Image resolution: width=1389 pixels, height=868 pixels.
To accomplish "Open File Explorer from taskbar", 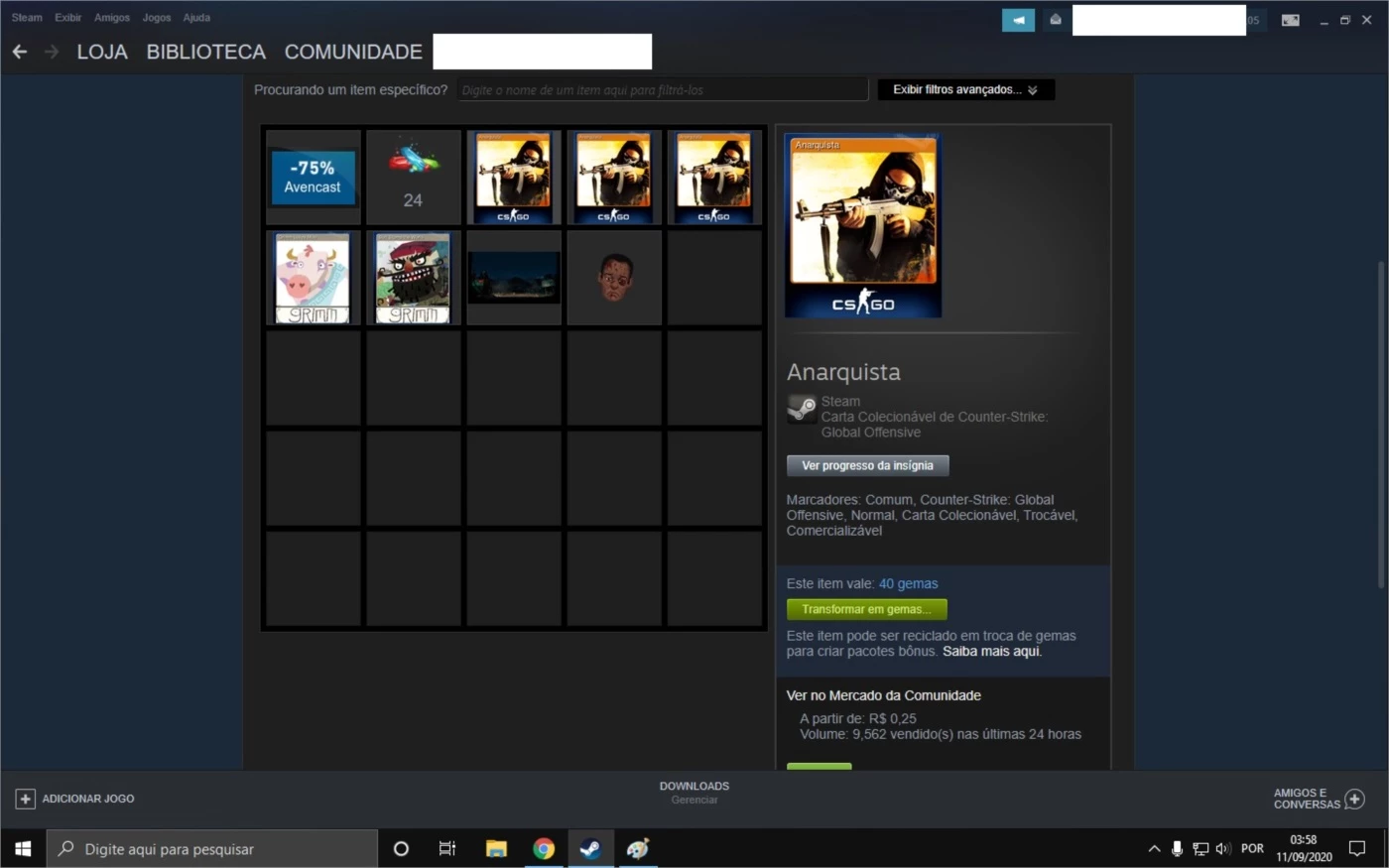I will [x=496, y=849].
